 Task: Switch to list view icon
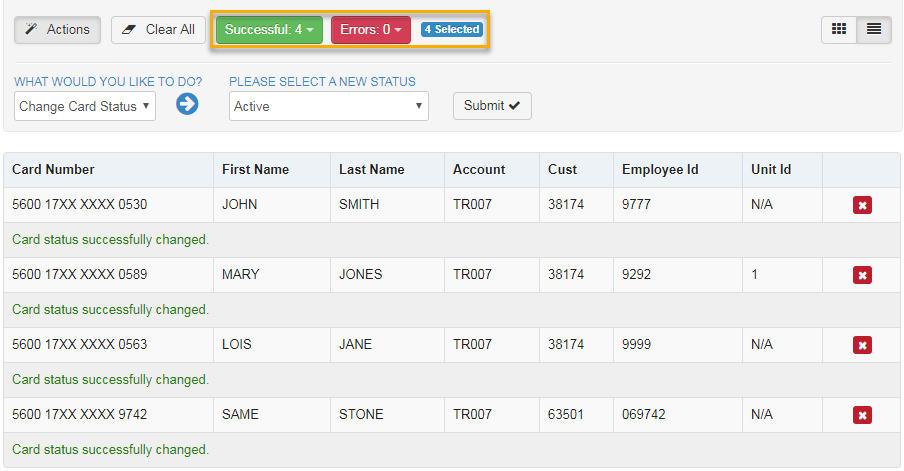pos(874,29)
